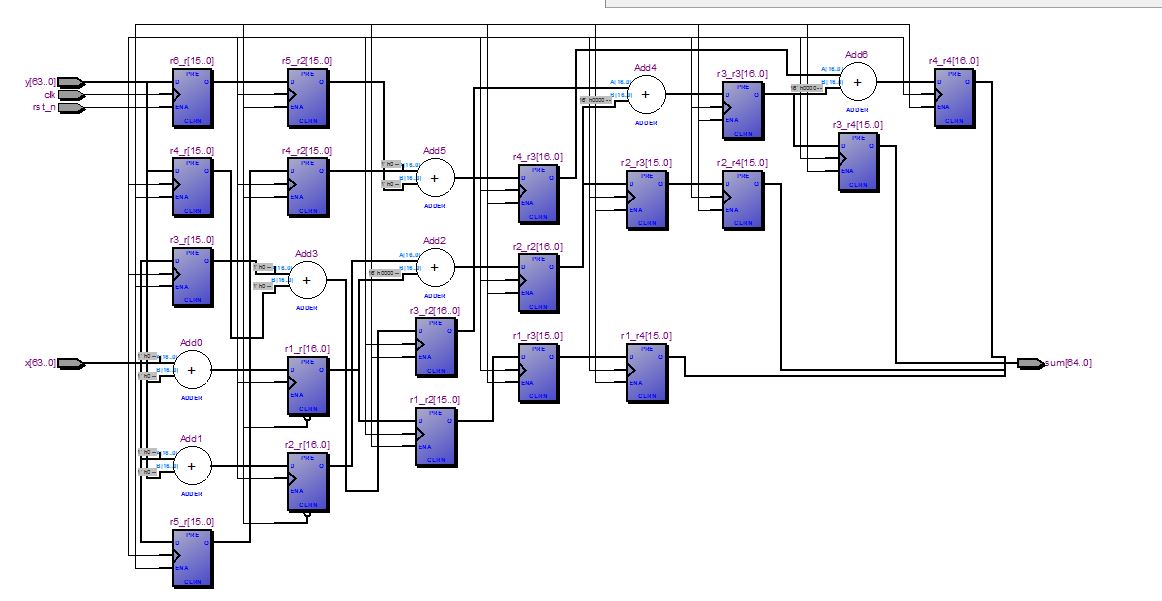1162x601 pixels.
Task: Select the r2_r3[15..0] register block
Action: coord(646,200)
